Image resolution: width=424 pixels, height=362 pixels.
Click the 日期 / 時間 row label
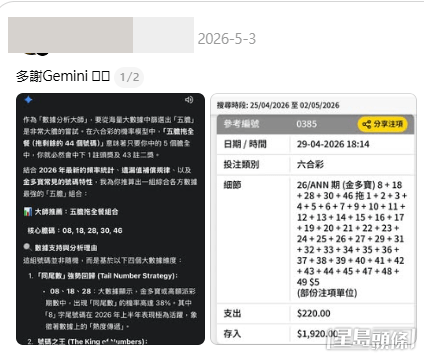coord(245,144)
